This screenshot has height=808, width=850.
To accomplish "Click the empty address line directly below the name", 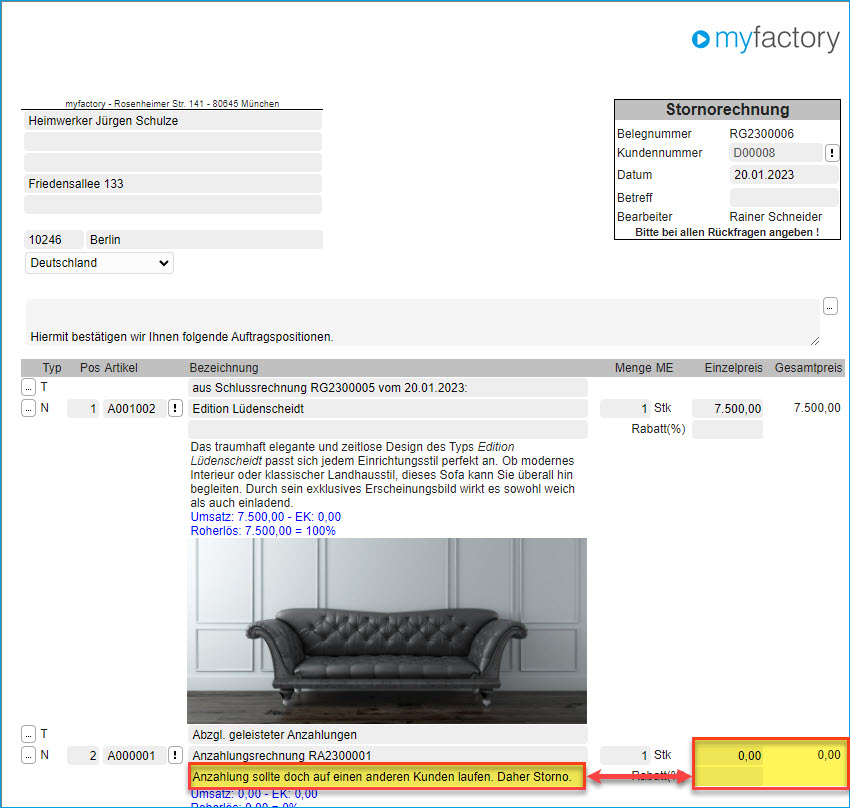I will (173, 142).
